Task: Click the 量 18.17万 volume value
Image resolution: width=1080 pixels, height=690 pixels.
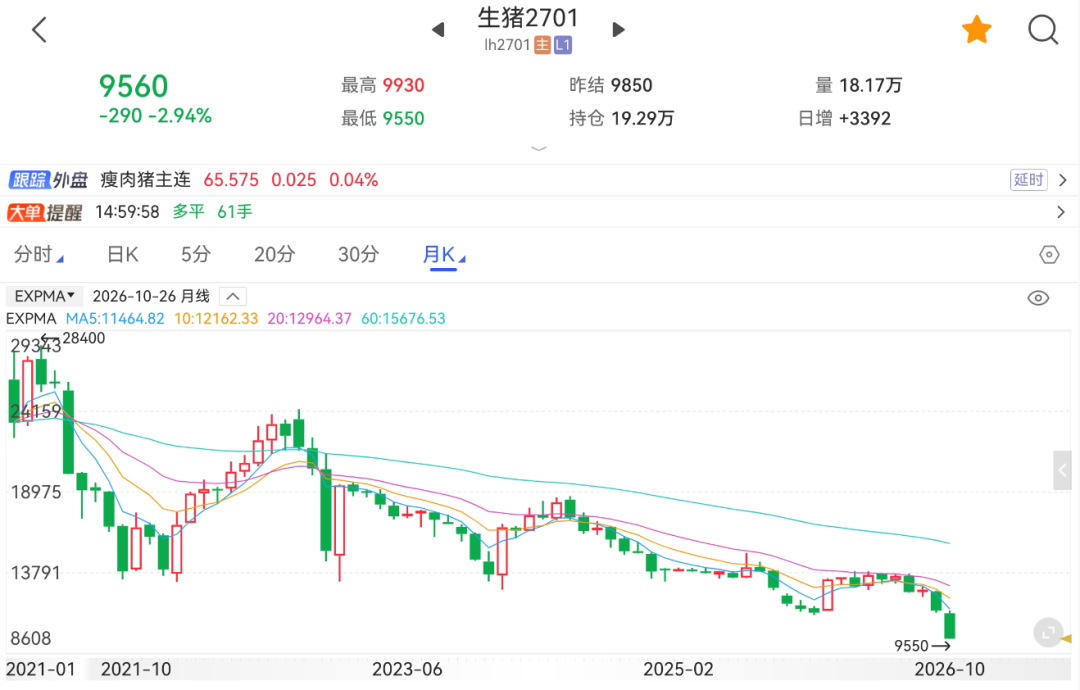Action: pyautogui.click(x=859, y=85)
